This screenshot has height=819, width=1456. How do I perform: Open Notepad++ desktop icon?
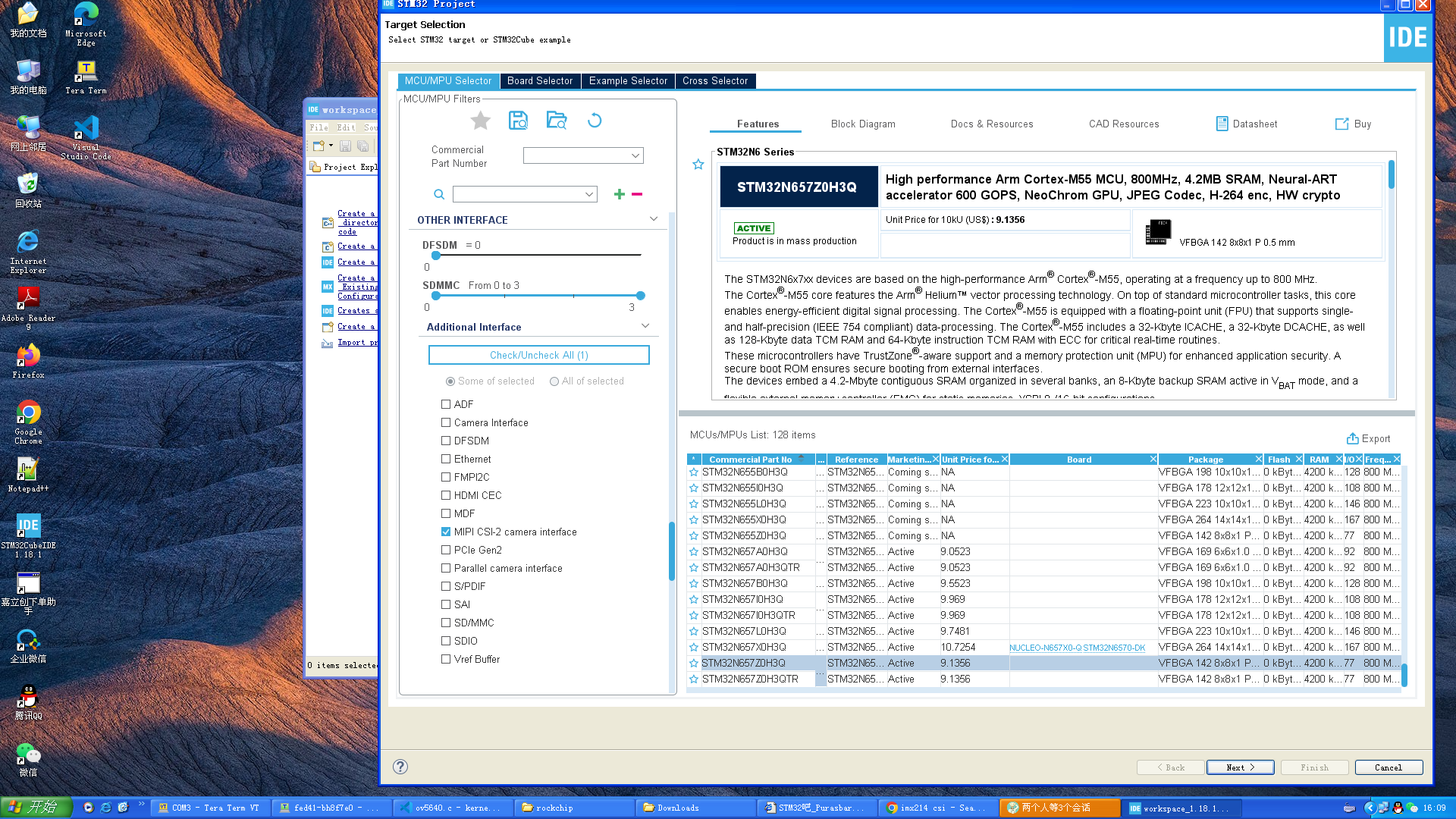point(28,475)
